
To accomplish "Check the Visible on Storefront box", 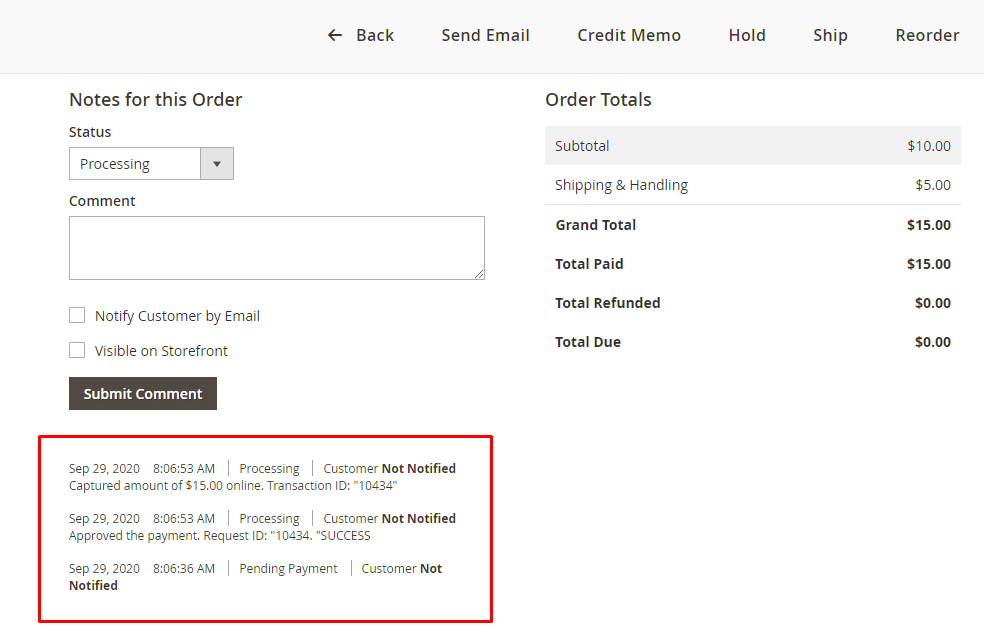I will [x=77, y=351].
